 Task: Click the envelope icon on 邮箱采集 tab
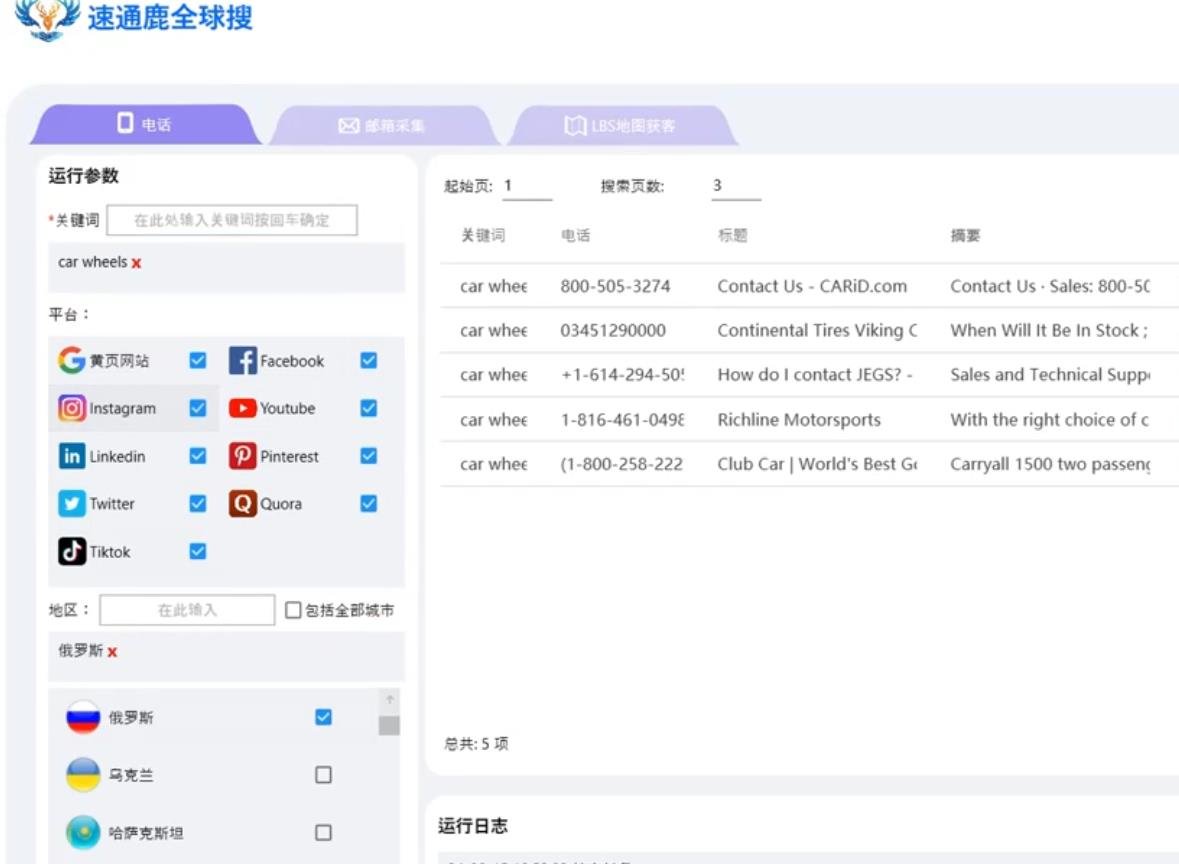click(x=348, y=126)
